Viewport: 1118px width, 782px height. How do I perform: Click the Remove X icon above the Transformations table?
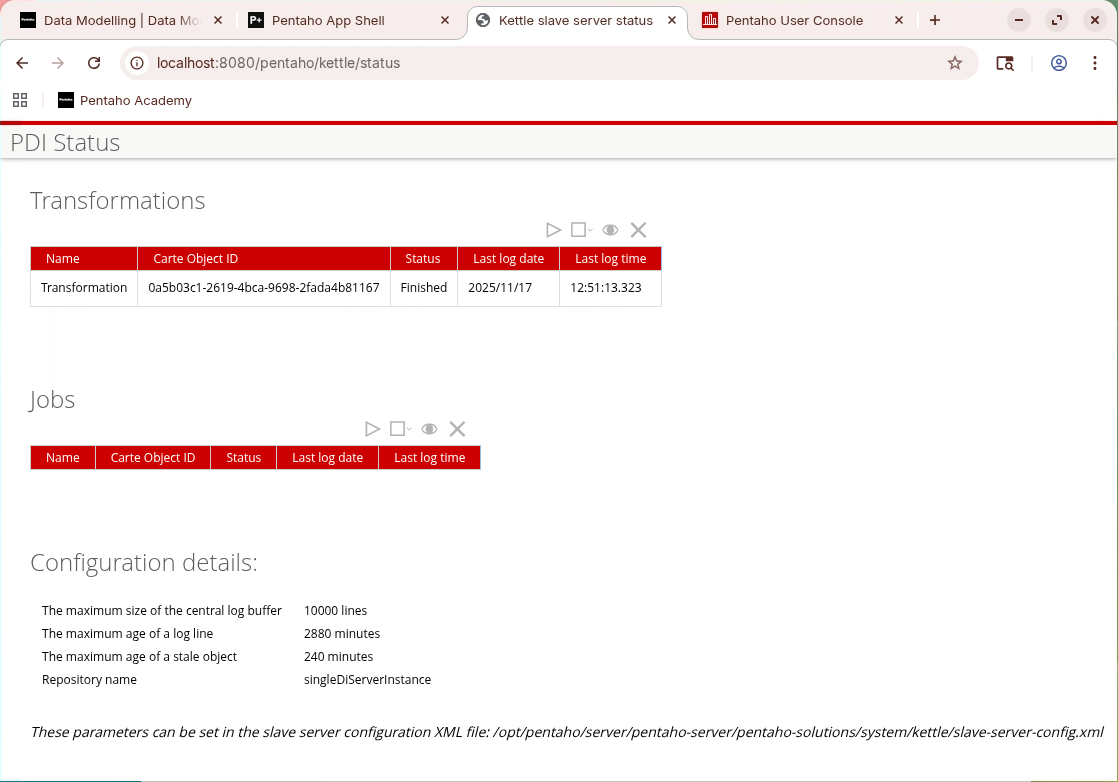pyautogui.click(x=638, y=230)
